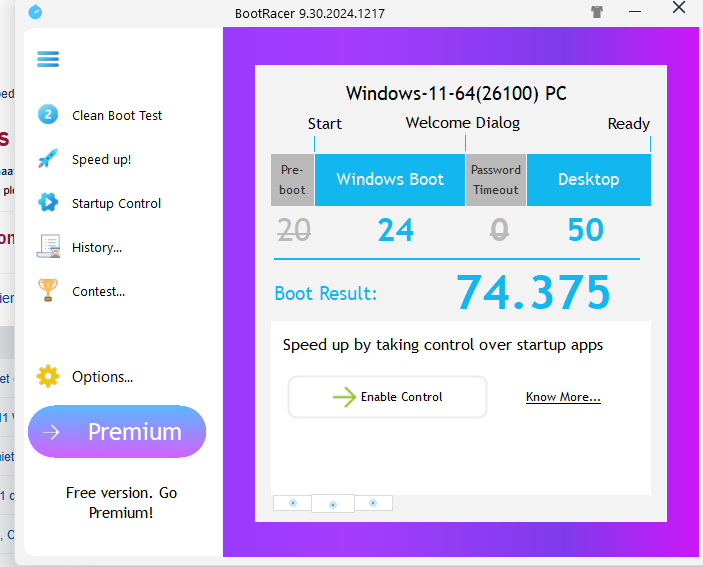Click the Windows-11-64(26100) PC title
The image size is (703, 567).
[x=456, y=93]
